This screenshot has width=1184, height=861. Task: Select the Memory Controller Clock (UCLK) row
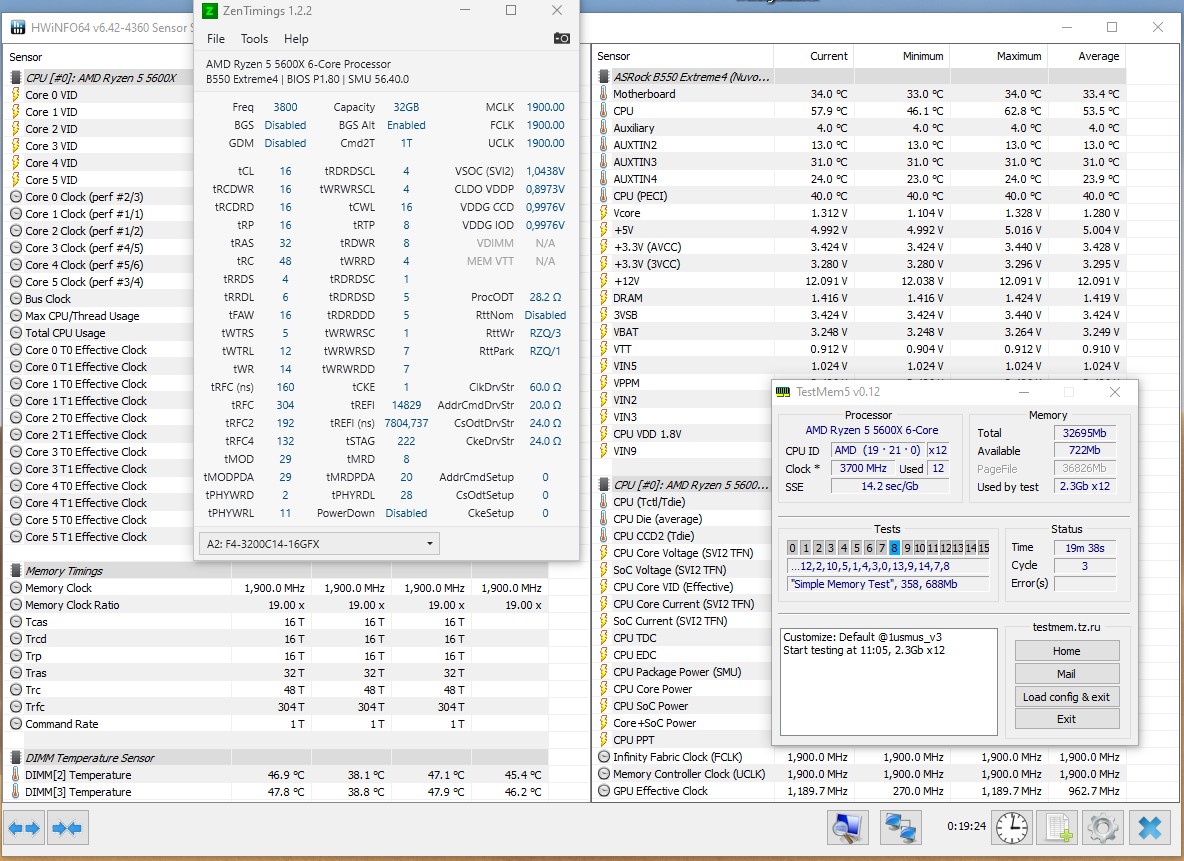click(x=860, y=773)
